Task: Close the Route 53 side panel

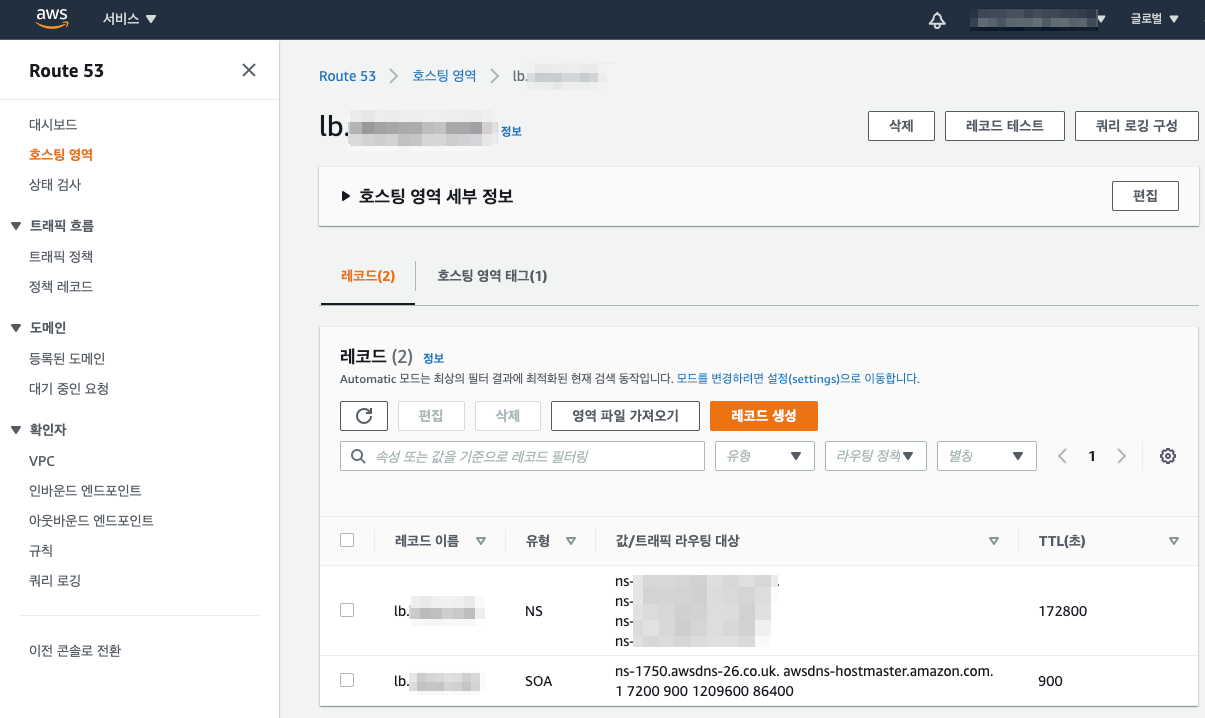Action: click(249, 70)
